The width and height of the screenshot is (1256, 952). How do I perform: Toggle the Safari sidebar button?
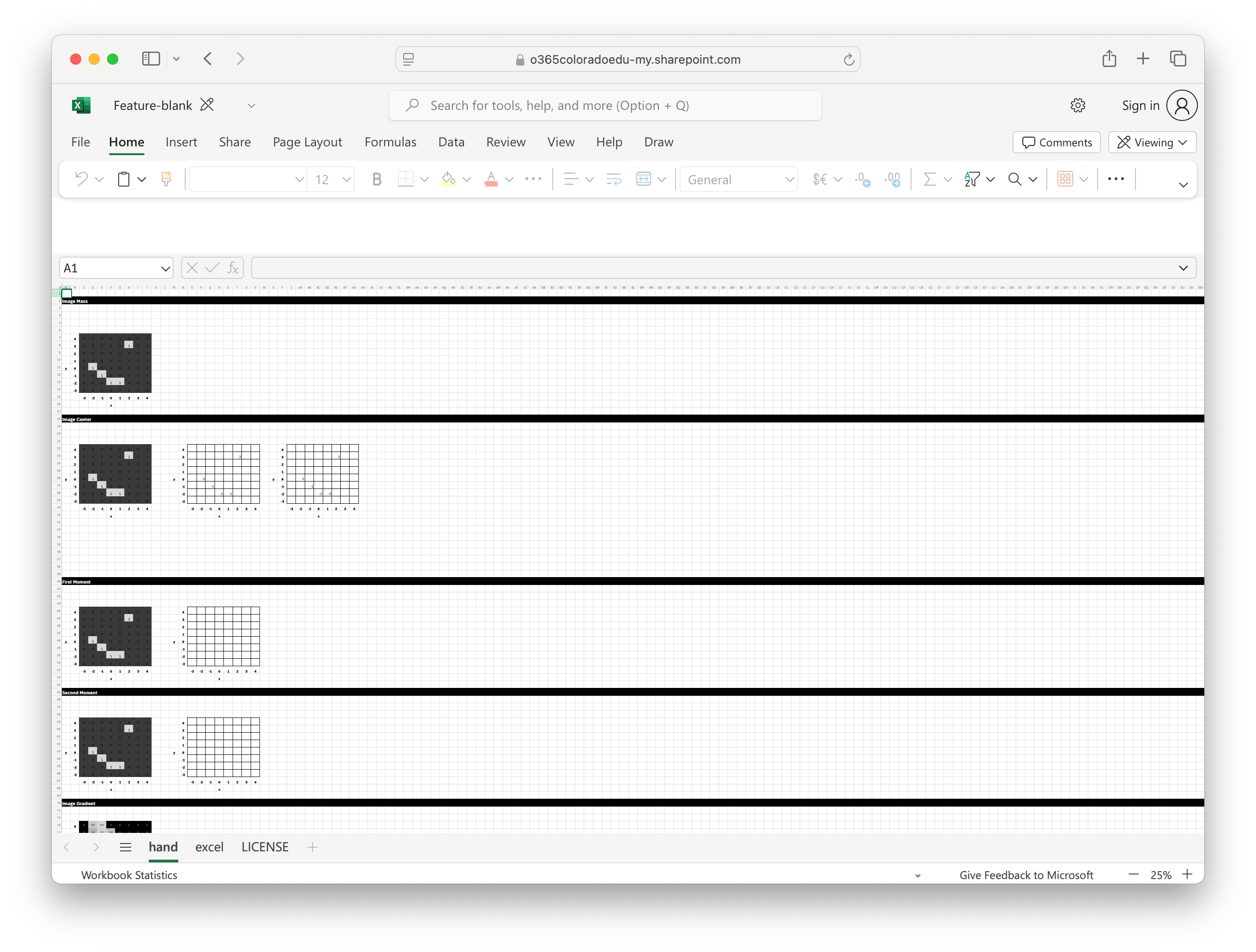[x=151, y=59]
